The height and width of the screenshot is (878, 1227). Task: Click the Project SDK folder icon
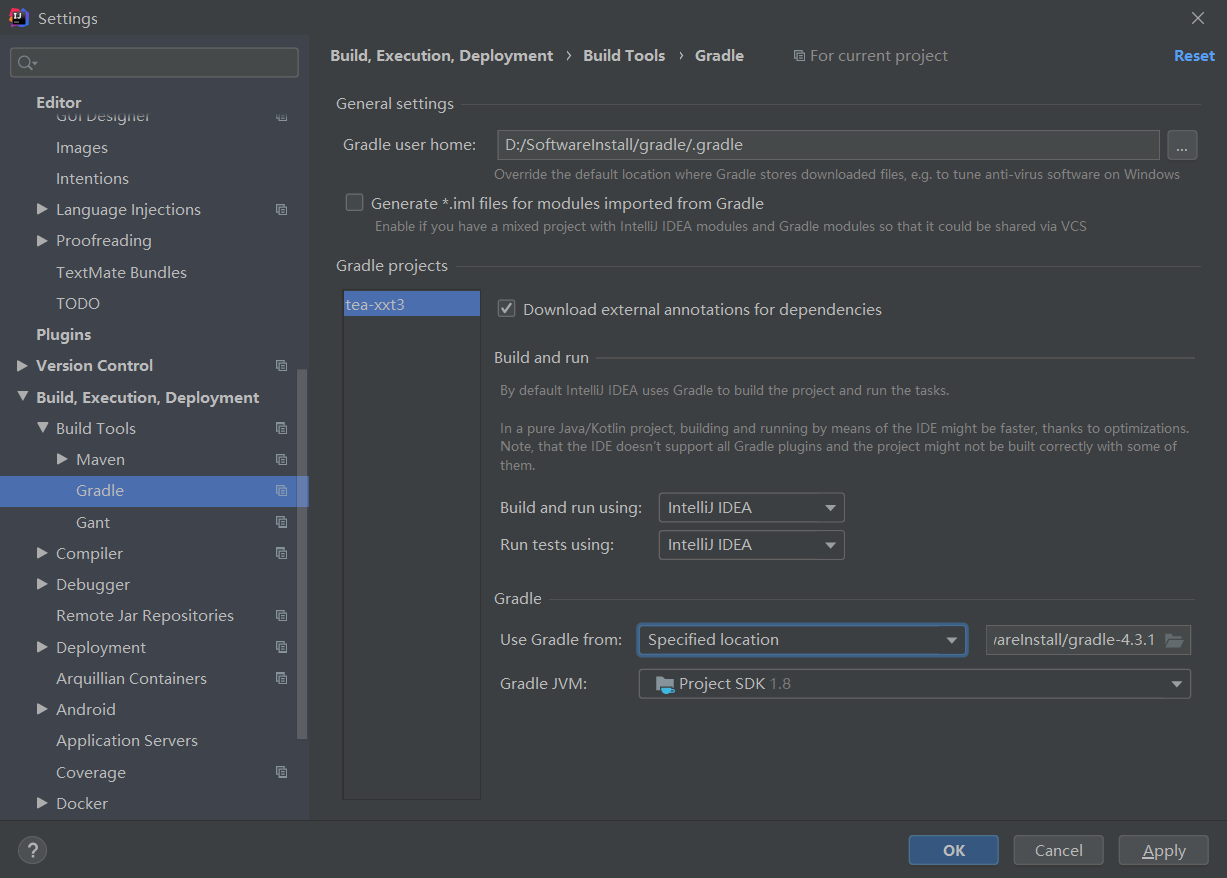tap(665, 684)
